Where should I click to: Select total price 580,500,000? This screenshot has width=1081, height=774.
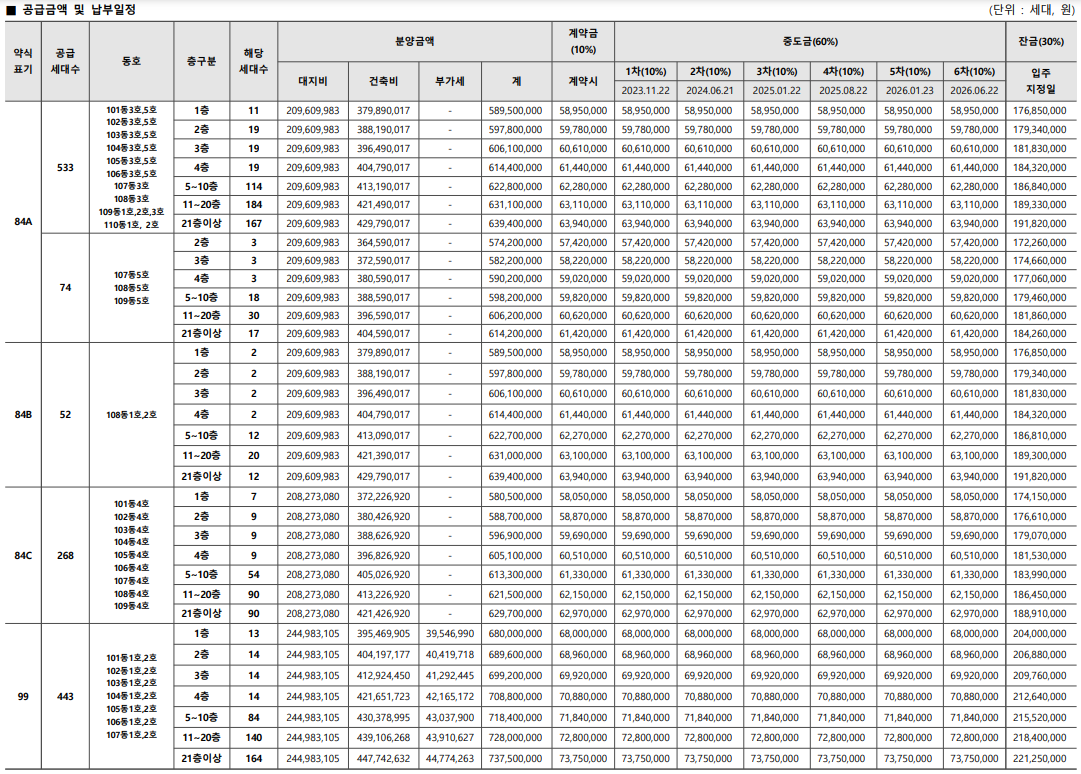click(516, 496)
